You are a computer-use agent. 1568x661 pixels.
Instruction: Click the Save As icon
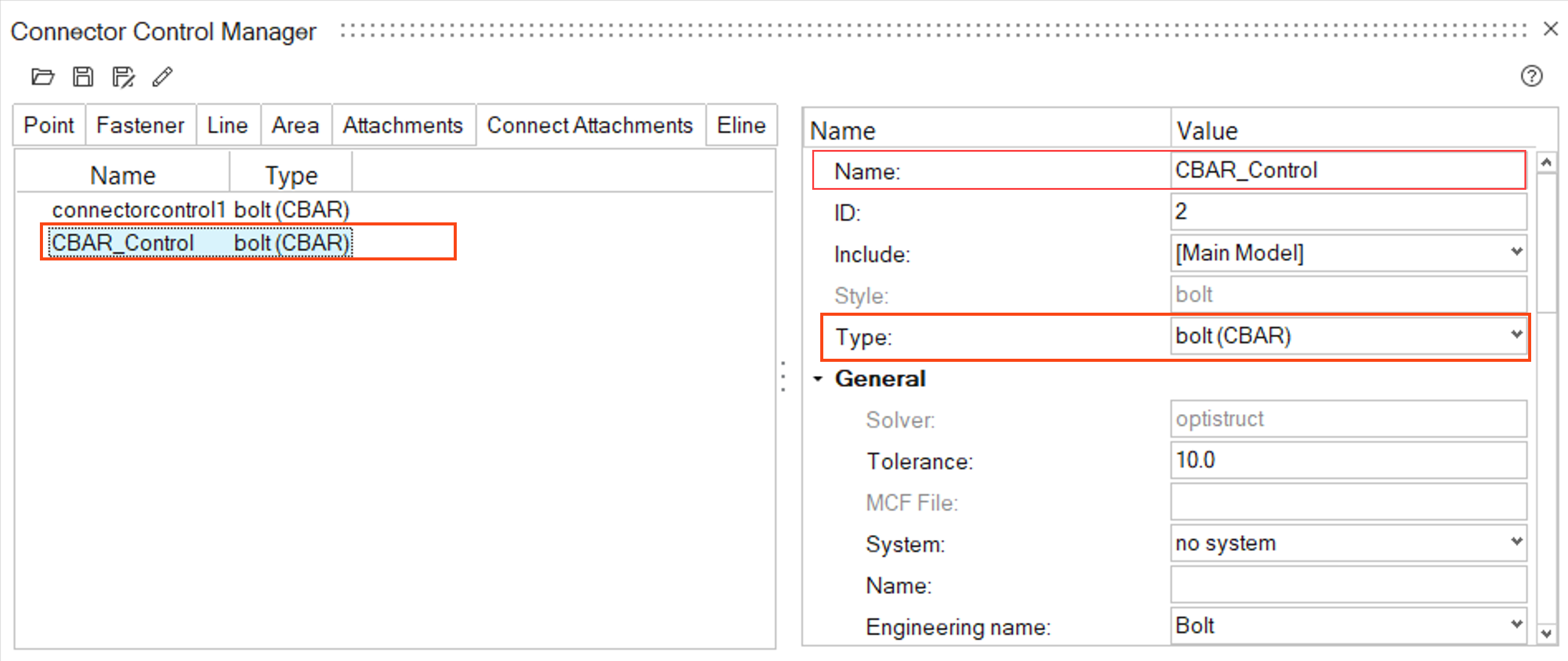(x=122, y=77)
